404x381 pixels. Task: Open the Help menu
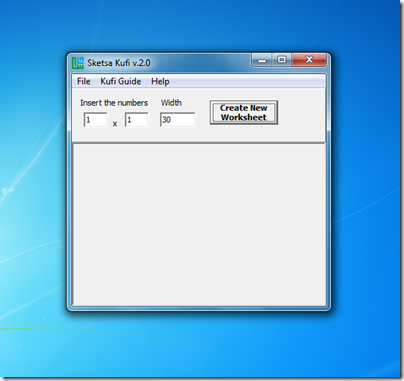(x=160, y=81)
